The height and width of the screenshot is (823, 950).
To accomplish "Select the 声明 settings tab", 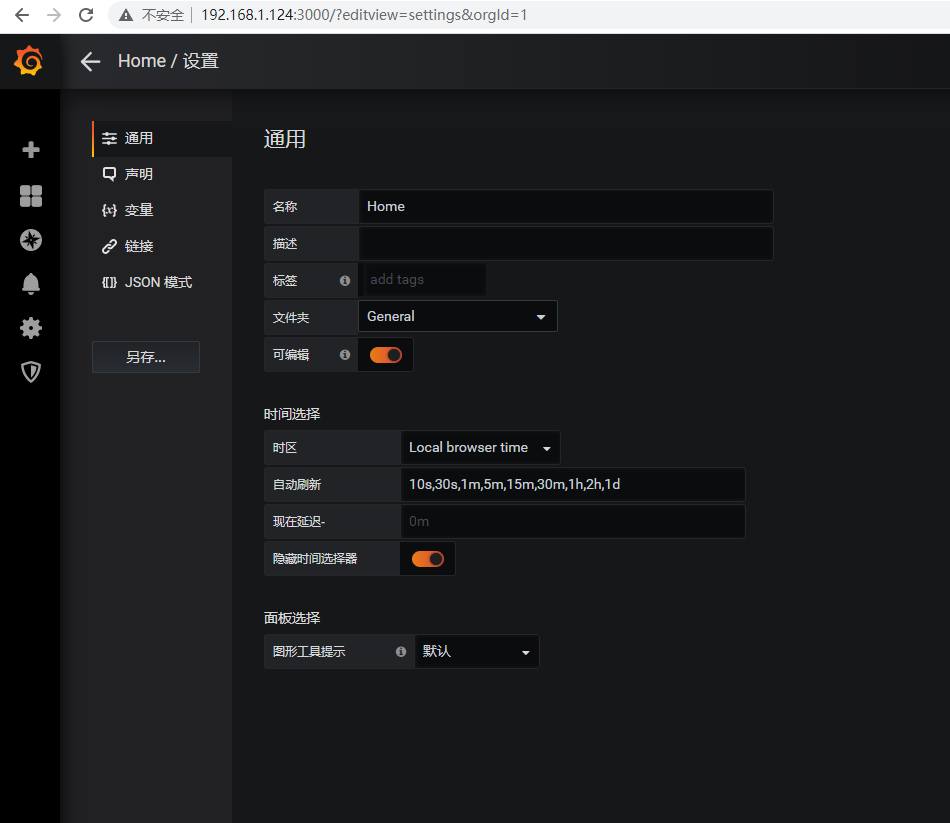I will pos(162,175).
